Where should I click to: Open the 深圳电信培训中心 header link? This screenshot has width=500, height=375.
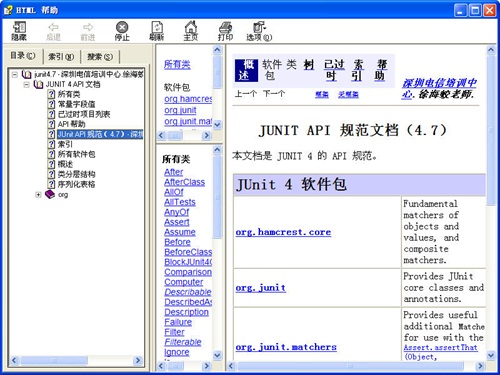[439, 88]
